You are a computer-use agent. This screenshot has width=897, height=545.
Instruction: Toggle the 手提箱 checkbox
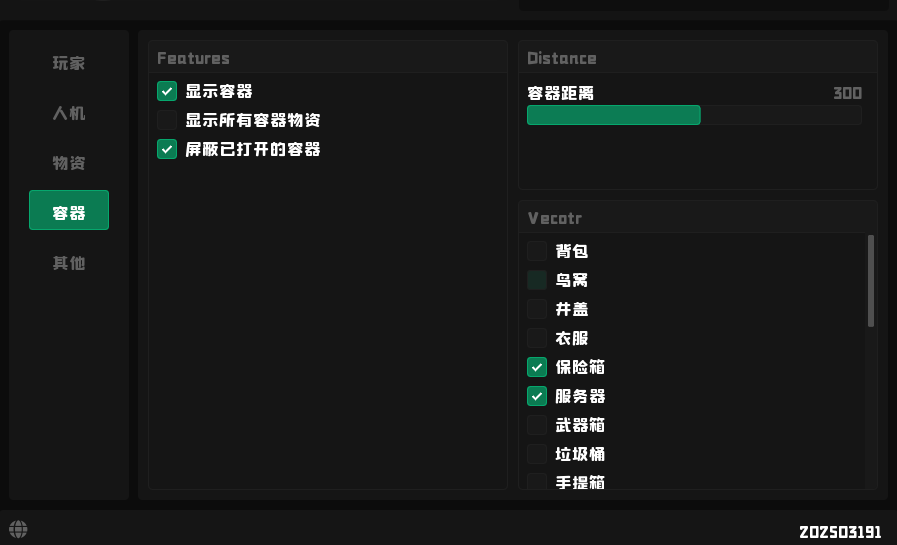[537, 482]
